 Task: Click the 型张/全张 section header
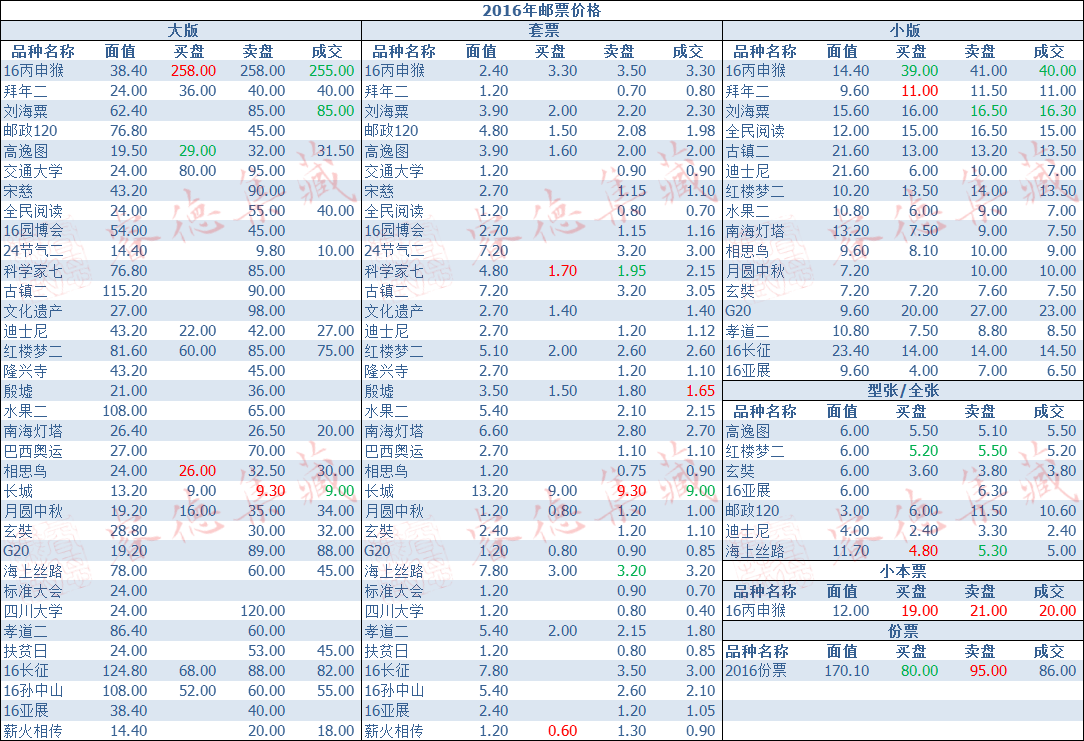point(903,391)
